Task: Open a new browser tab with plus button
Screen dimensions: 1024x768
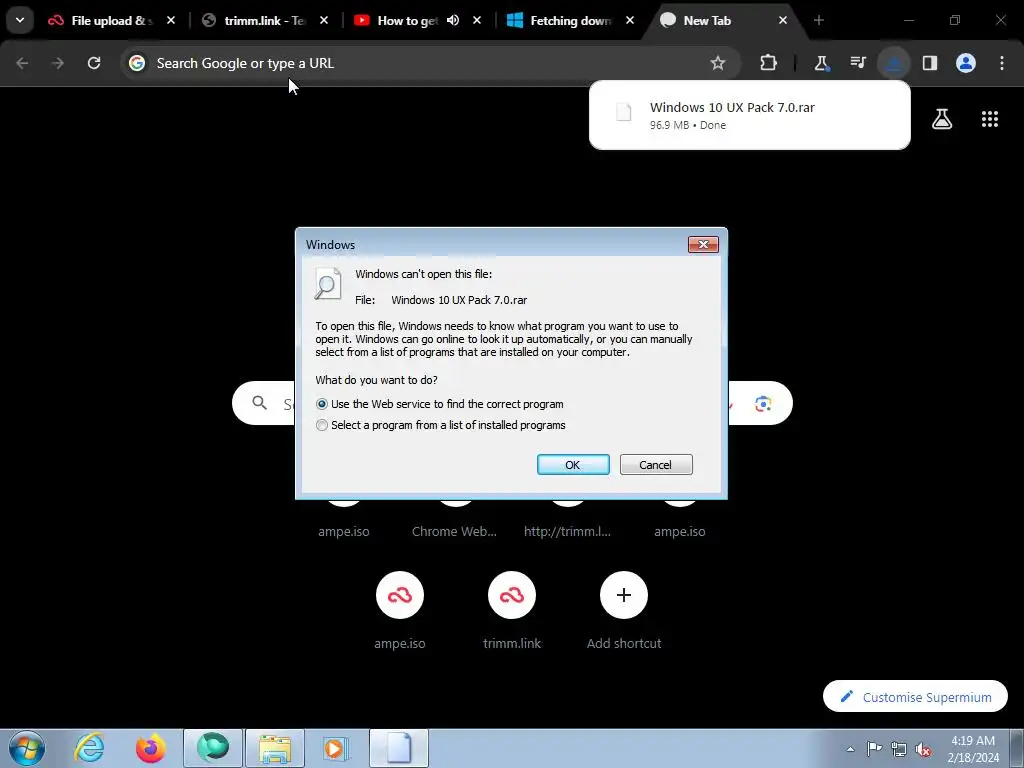Action: coord(818,21)
